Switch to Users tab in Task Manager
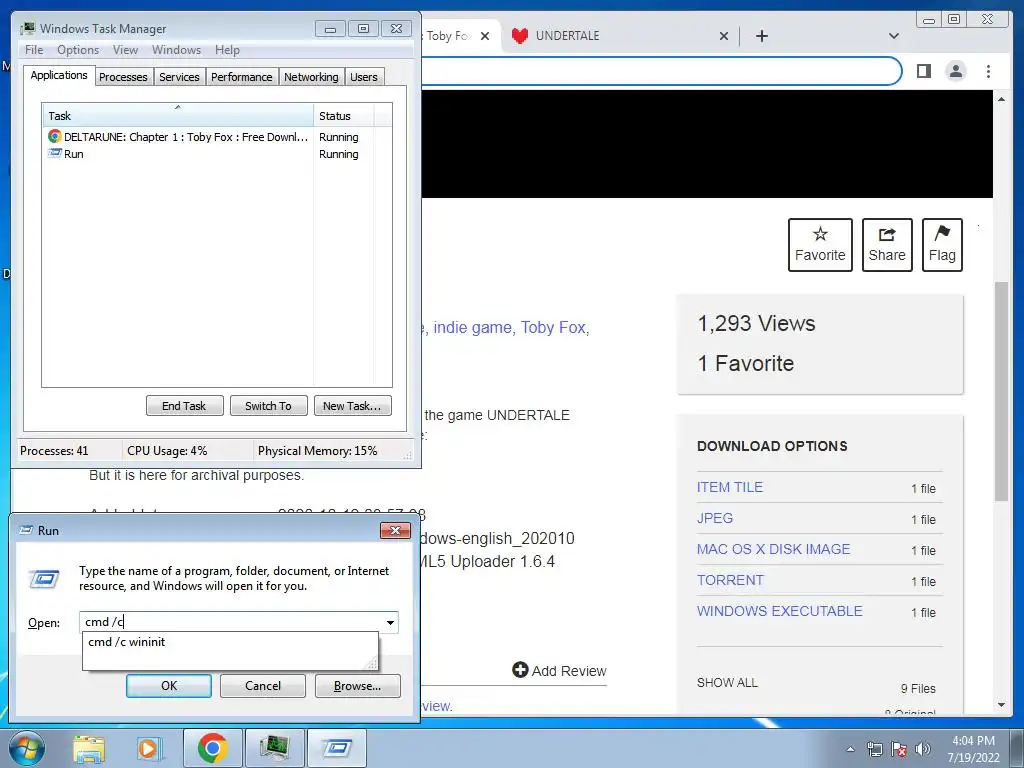Viewport: 1024px width, 768px height. [x=364, y=77]
